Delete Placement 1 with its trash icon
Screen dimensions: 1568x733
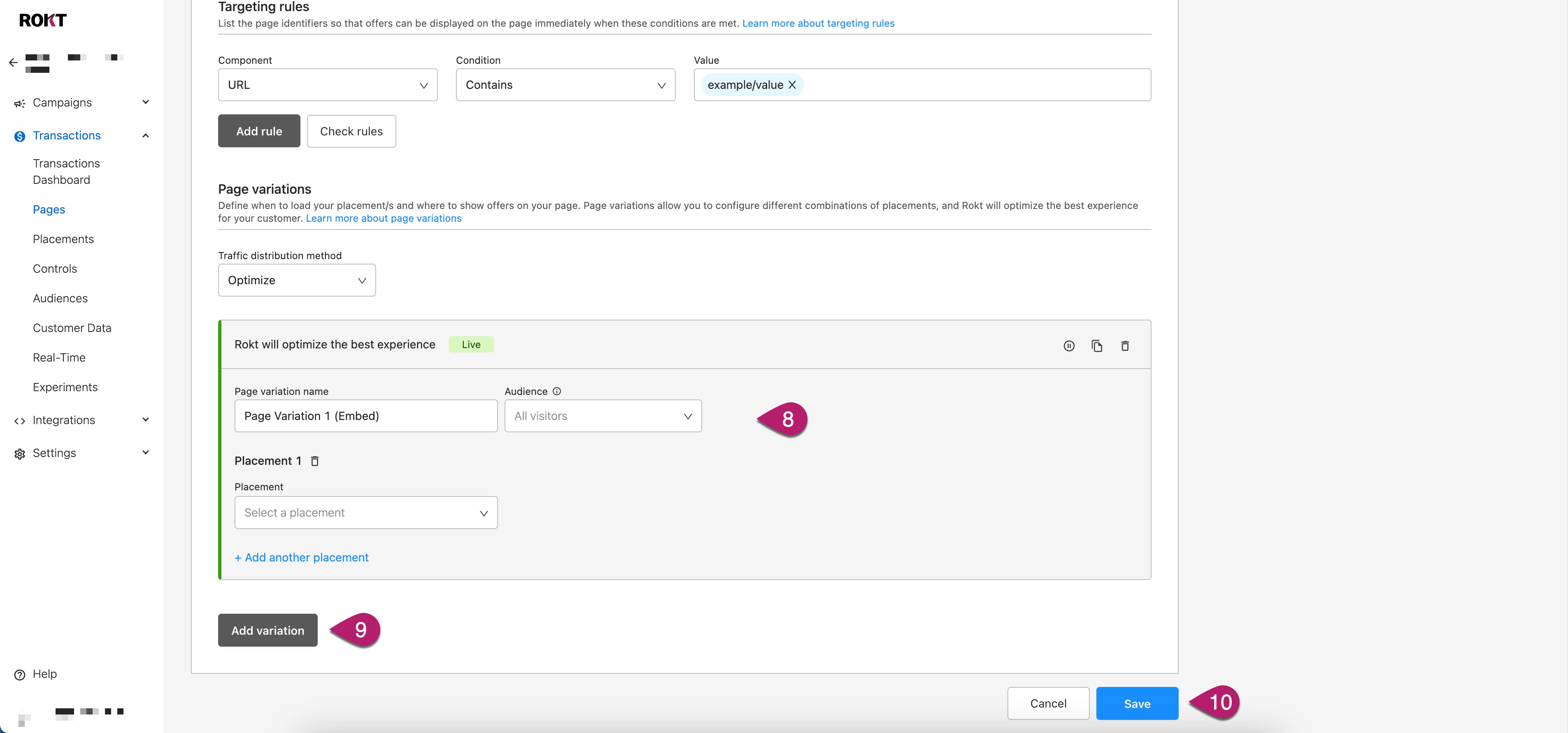point(315,461)
